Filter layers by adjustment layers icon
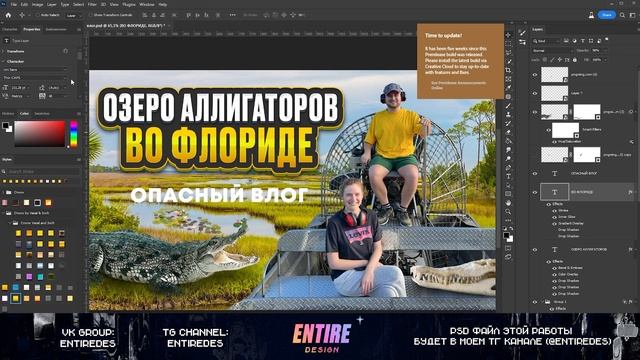 point(574,41)
